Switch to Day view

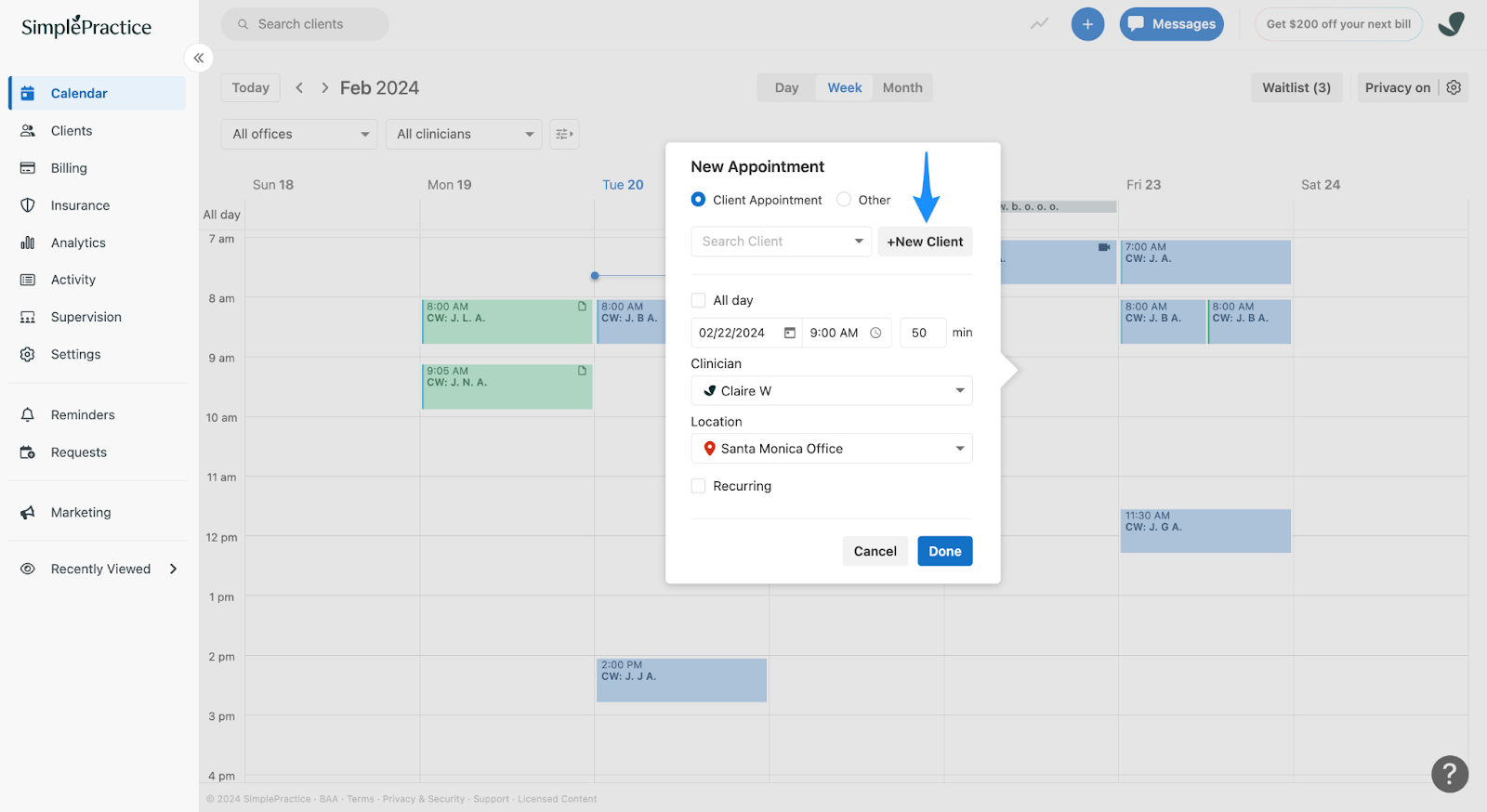point(785,86)
